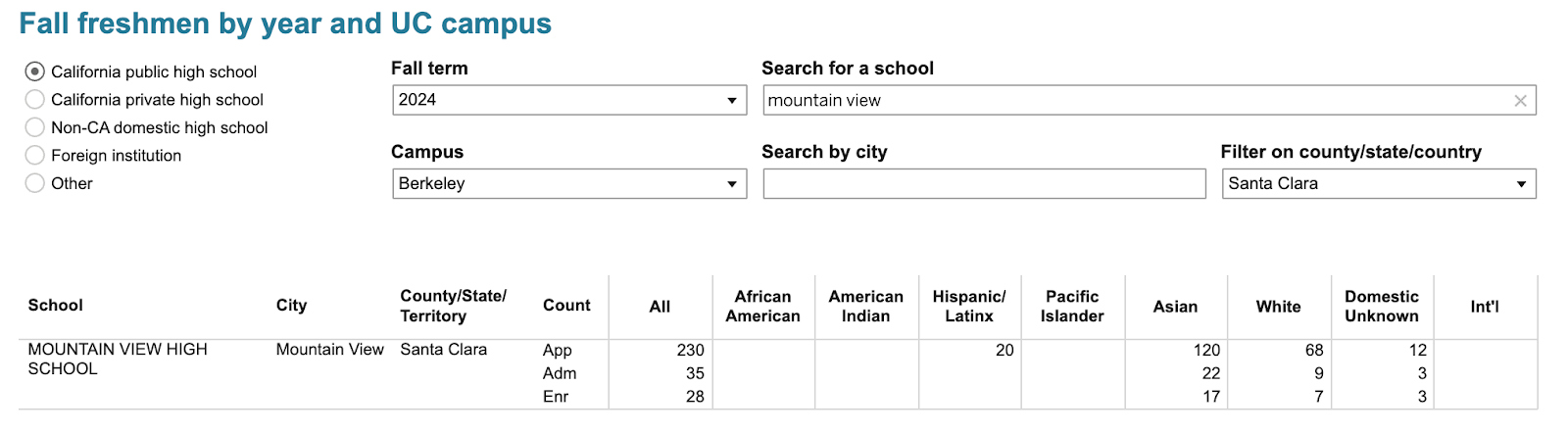Click the Domestic Unknown column header
The width and height of the screenshot is (1568, 434).
coord(1381,307)
